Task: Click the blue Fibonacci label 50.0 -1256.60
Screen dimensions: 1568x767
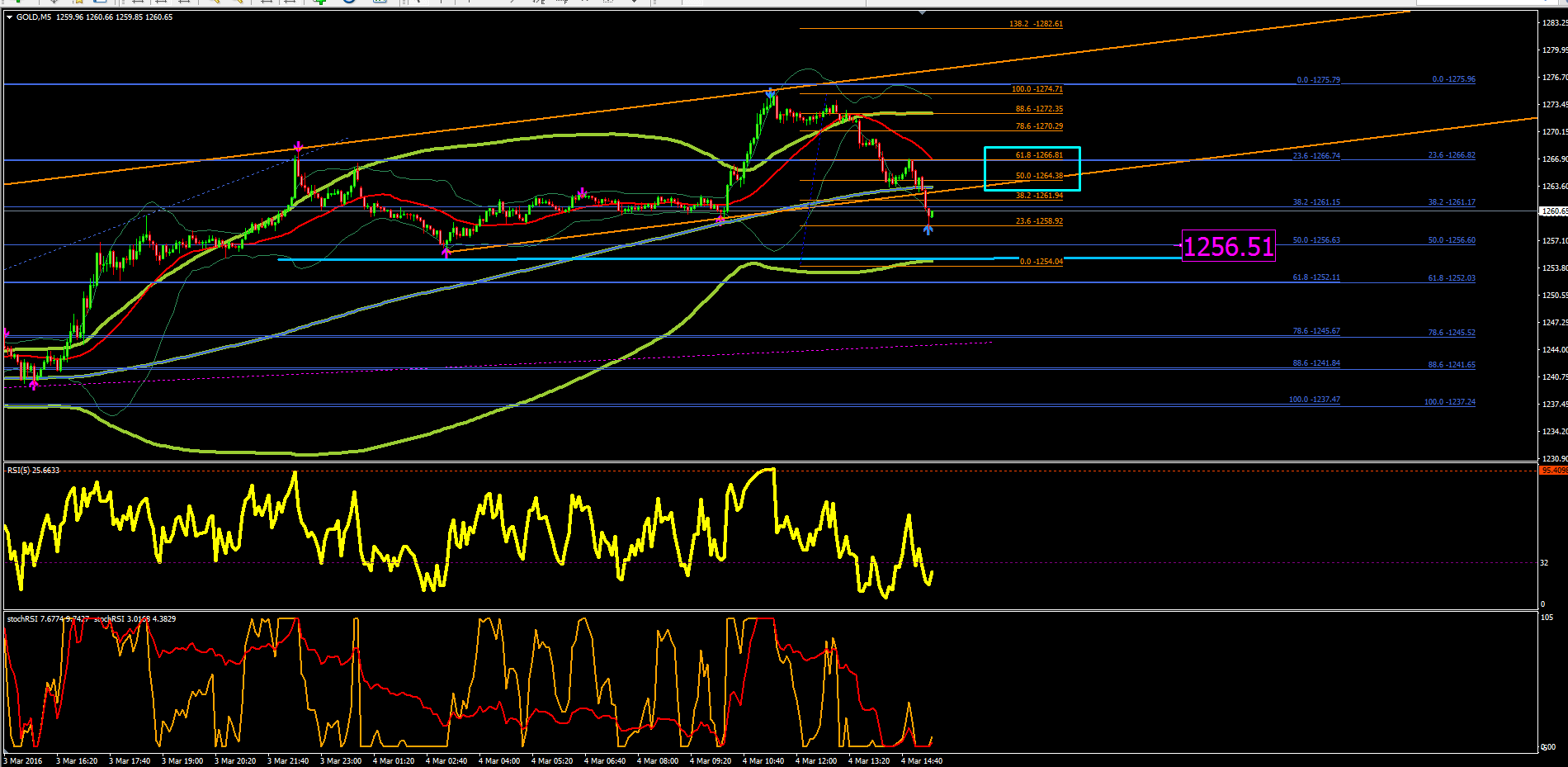Action: tap(1452, 240)
